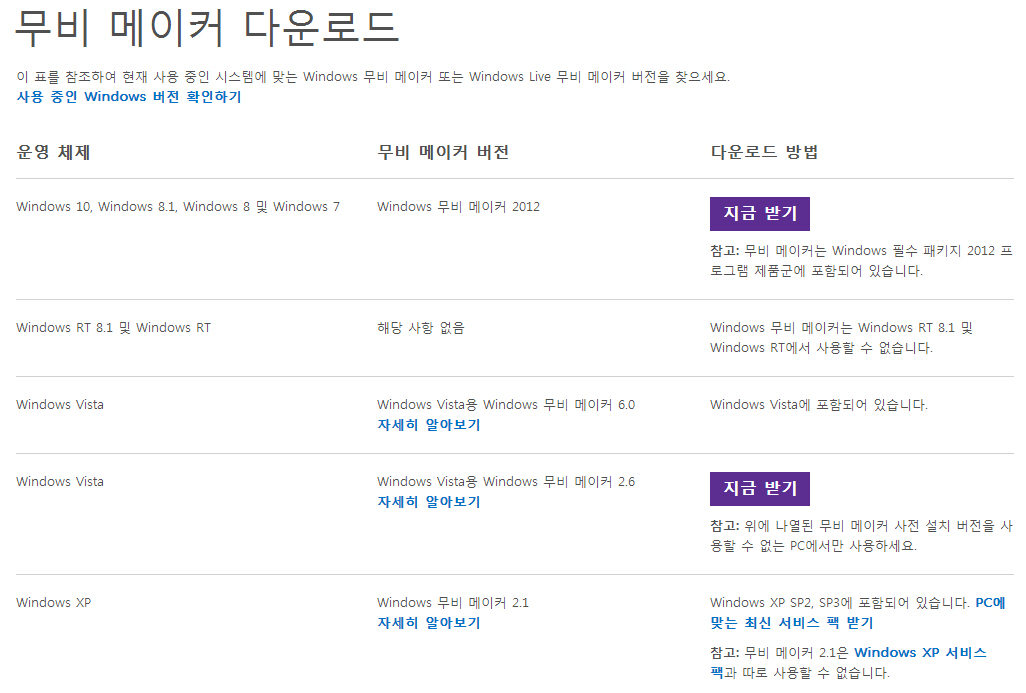1026x693 pixels.
Task: Click 'Windows Vista에 포함되어 있습니다.' text
Action: tap(819, 405)
